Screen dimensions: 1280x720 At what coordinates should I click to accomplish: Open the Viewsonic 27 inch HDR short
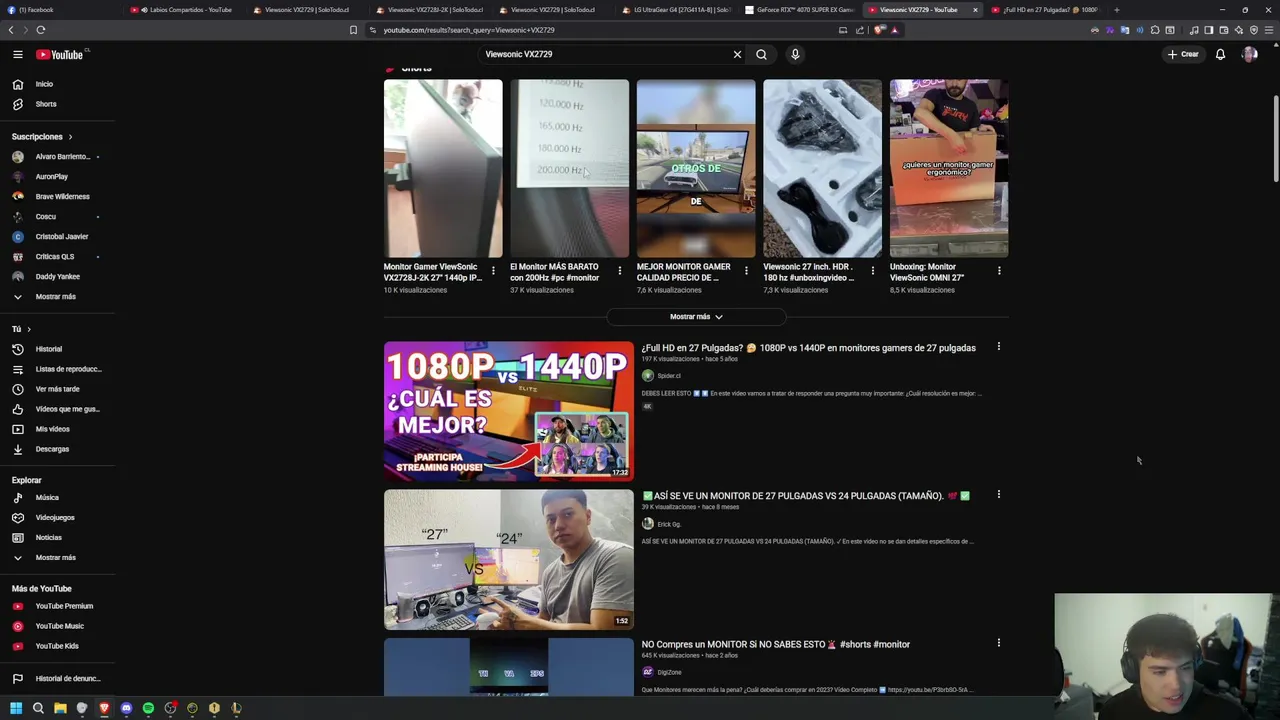[822, 168]
